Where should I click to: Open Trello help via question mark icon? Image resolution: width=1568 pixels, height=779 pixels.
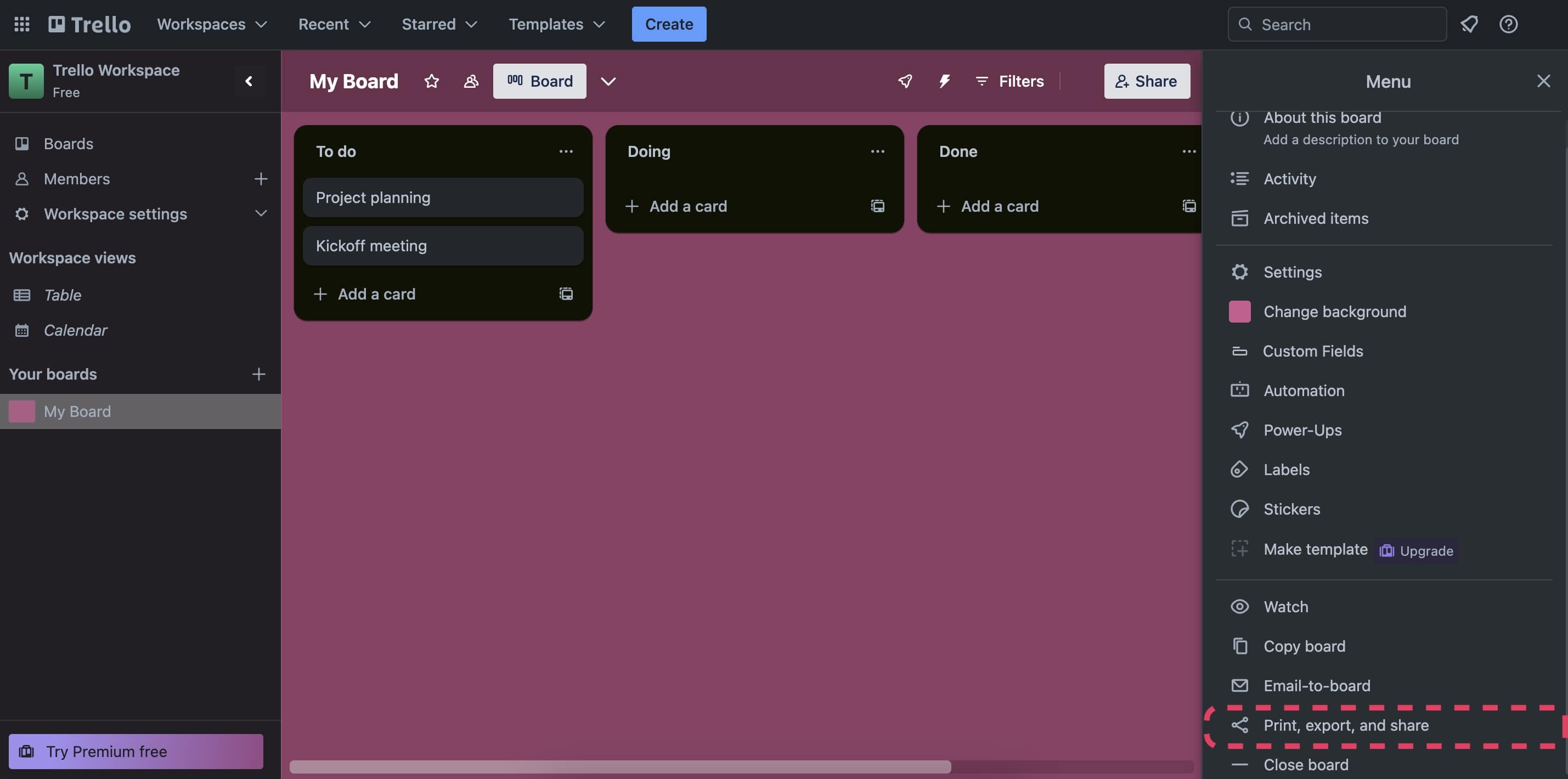[x=1509, y=24]
